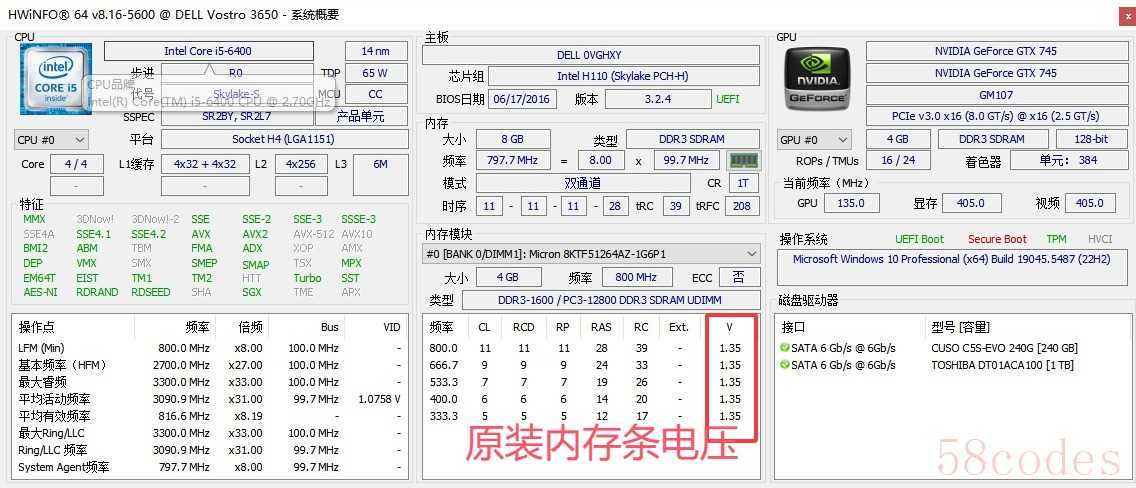Click the 3.2.4 BIOS version field
Screen dimensions: 1136x488
pyautogui.click(x=658, y=99)
